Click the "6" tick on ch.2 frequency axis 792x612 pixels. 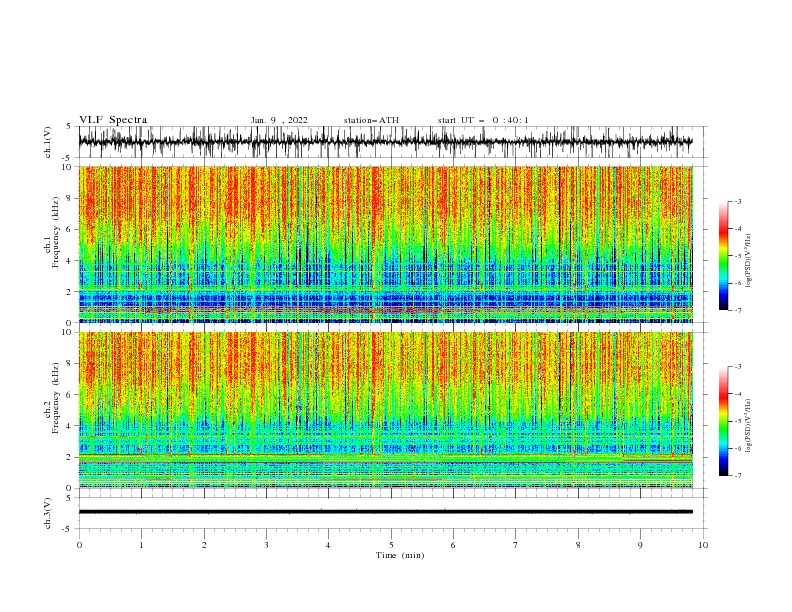click(70, 395)
